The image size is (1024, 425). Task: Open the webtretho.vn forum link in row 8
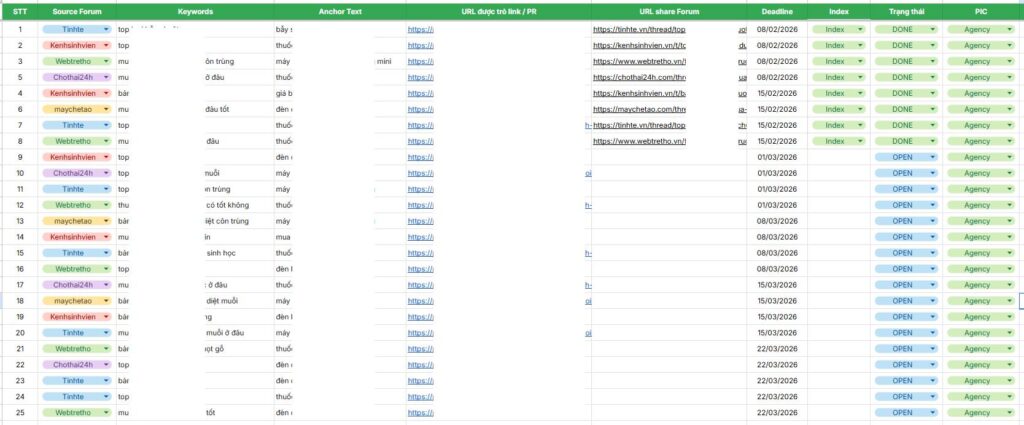[x=639, y=141]
